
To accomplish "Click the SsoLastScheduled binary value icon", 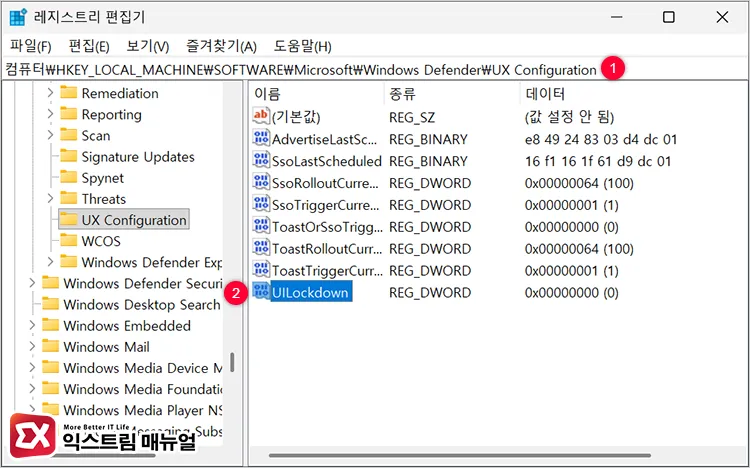I will tap(261, 160).
